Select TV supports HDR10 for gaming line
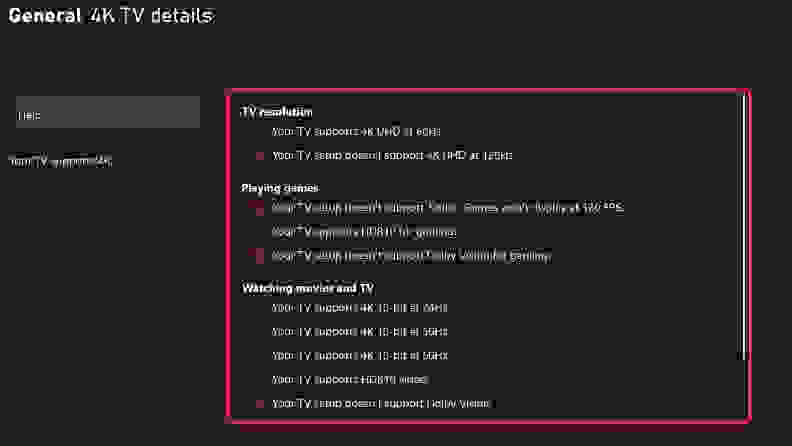Viewport: 792px width, 446px height. (x=364, y=232)
